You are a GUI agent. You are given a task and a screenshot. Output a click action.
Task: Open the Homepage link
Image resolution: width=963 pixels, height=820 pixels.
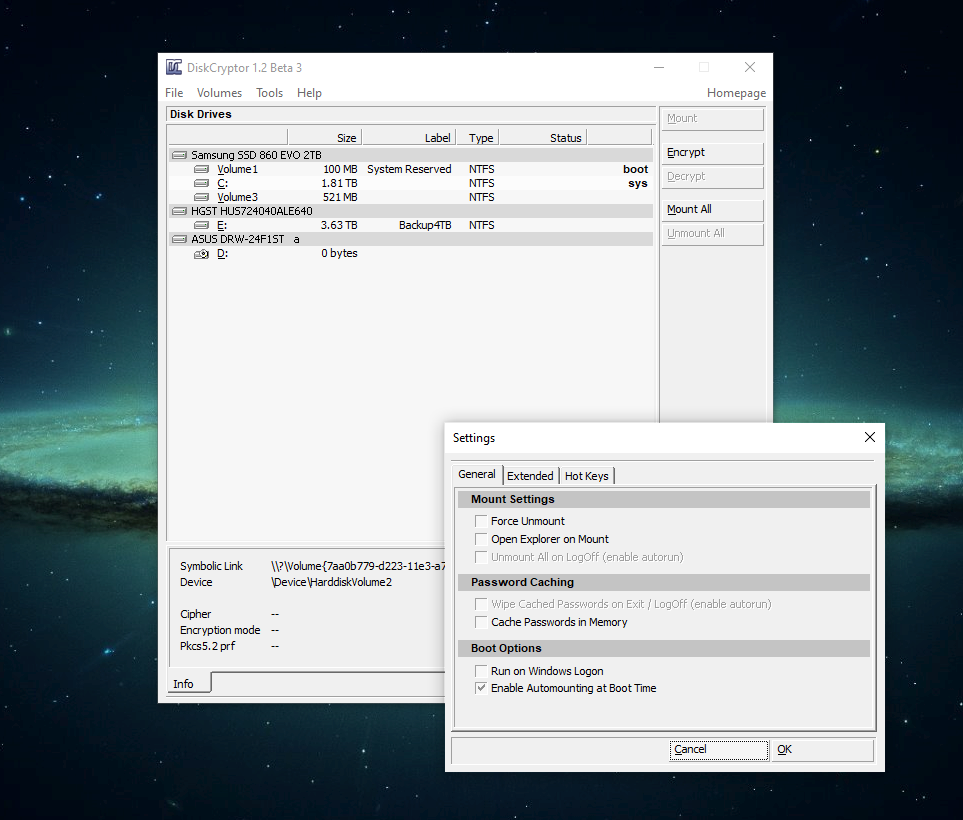point(736,93)
